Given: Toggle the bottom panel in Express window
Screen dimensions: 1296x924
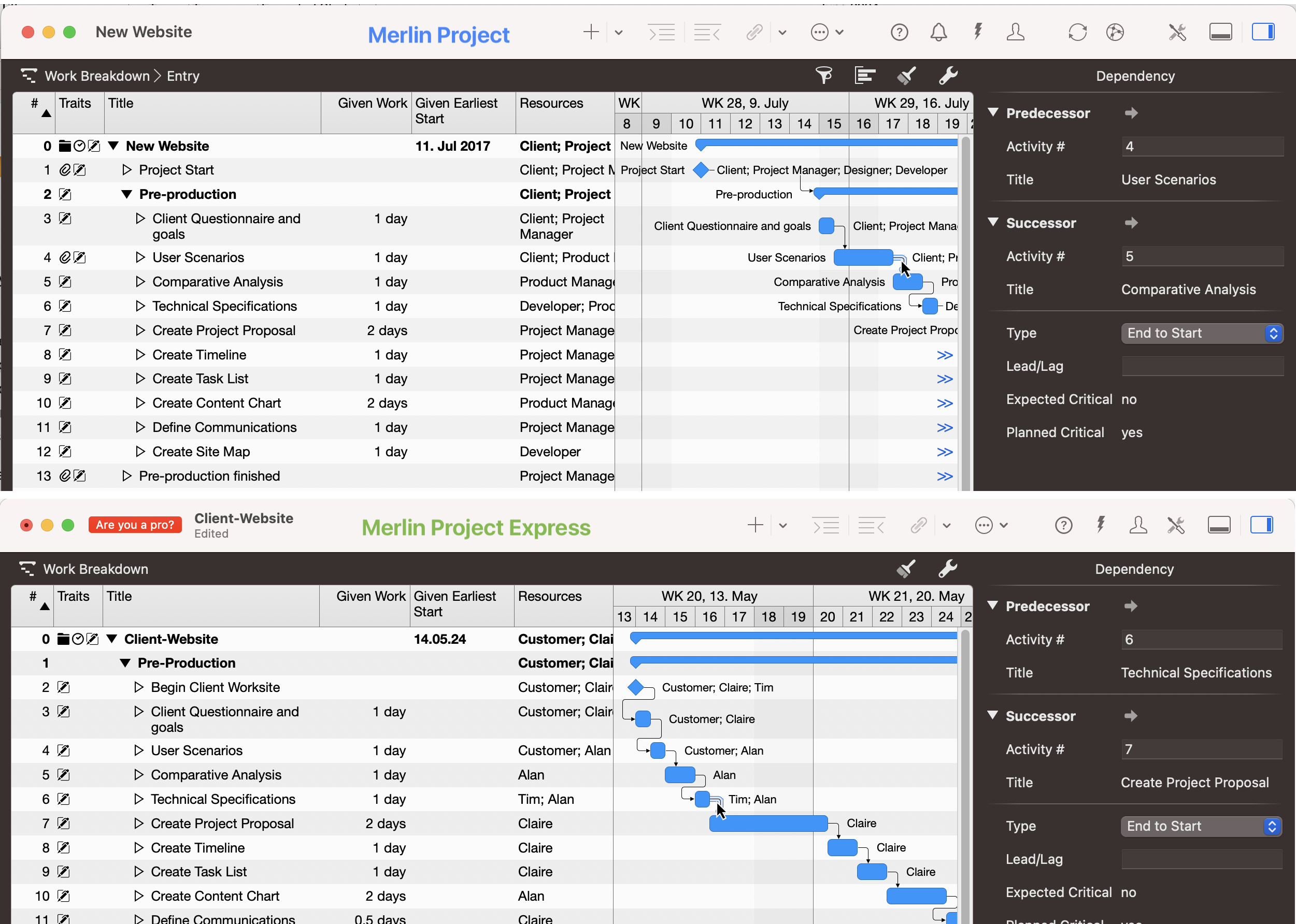Looking at the screenshot, I should tap(1219, 525).
